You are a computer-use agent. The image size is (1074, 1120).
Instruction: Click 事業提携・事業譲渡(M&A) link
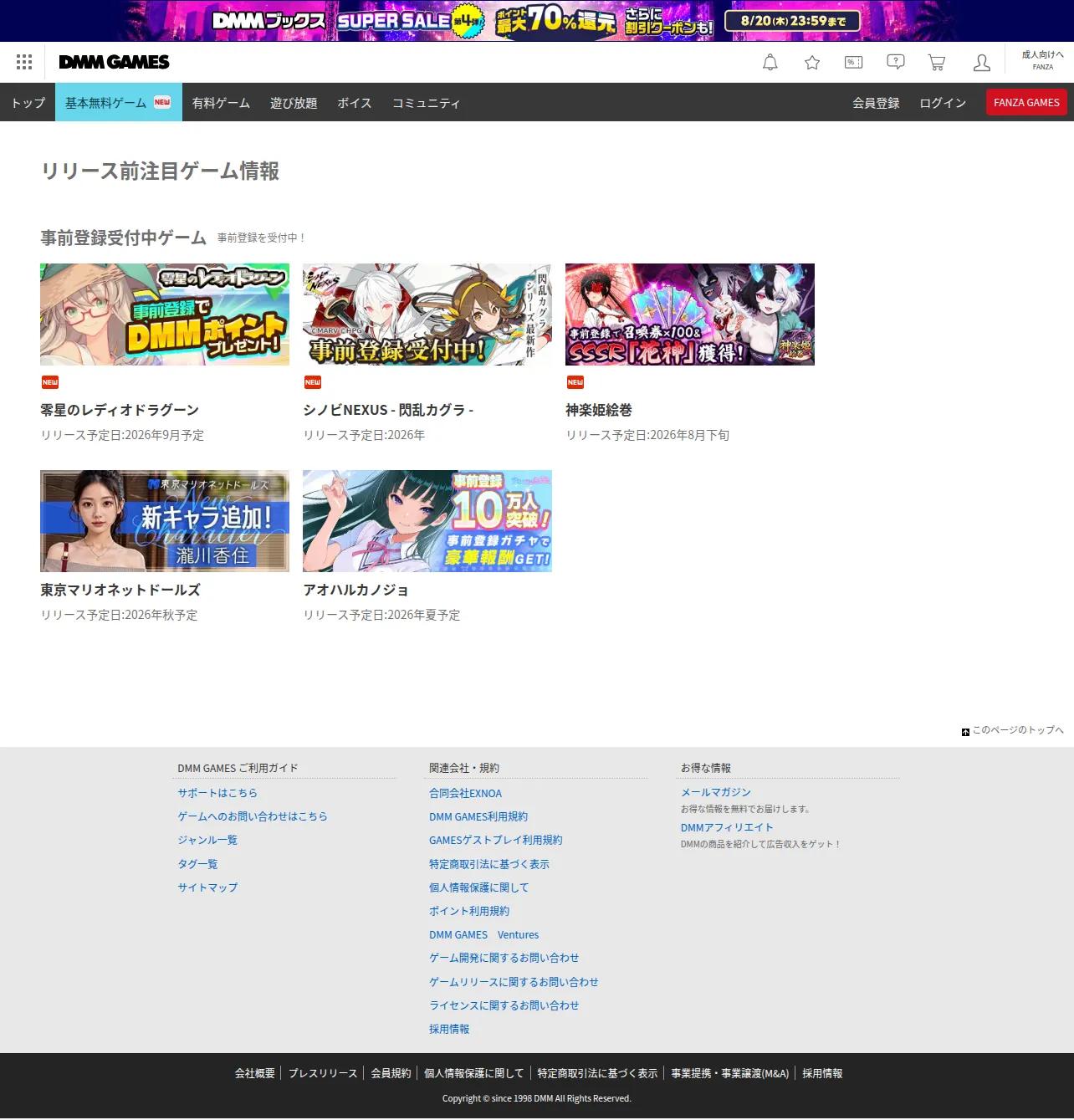tap(730, 1073)
